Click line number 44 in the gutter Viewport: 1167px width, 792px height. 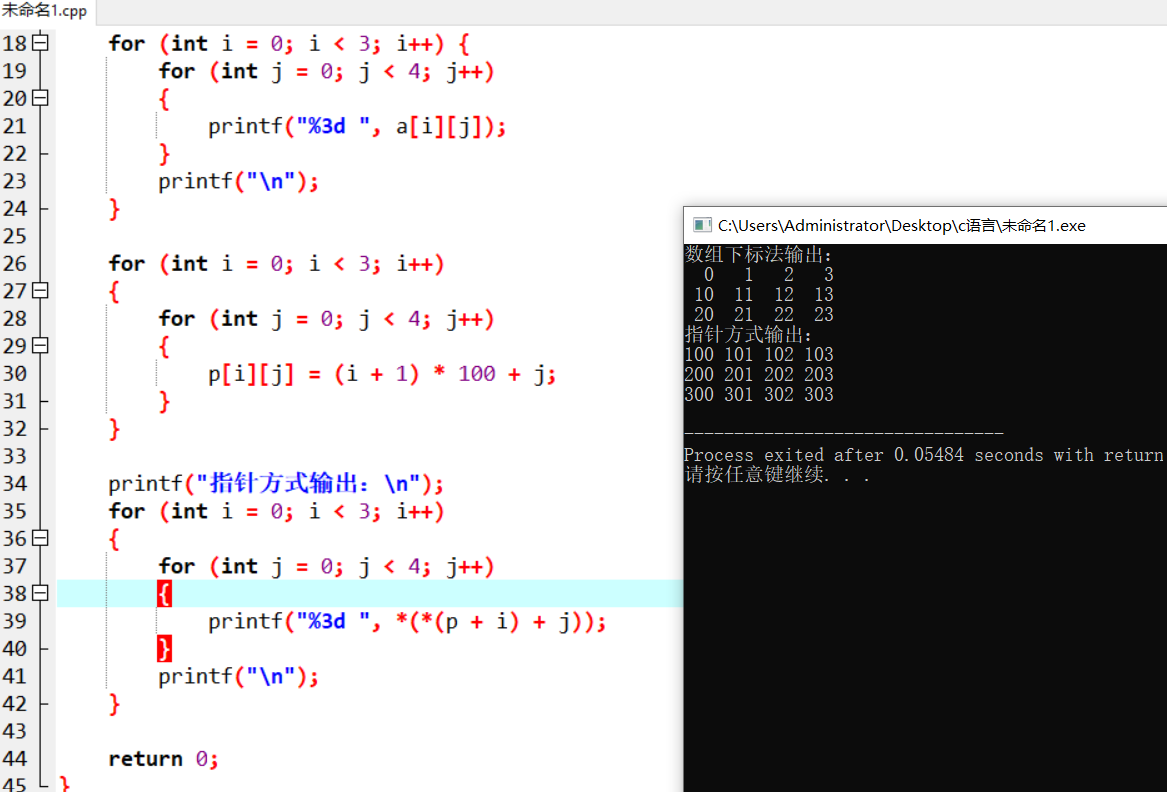click(x=14, y=759)
